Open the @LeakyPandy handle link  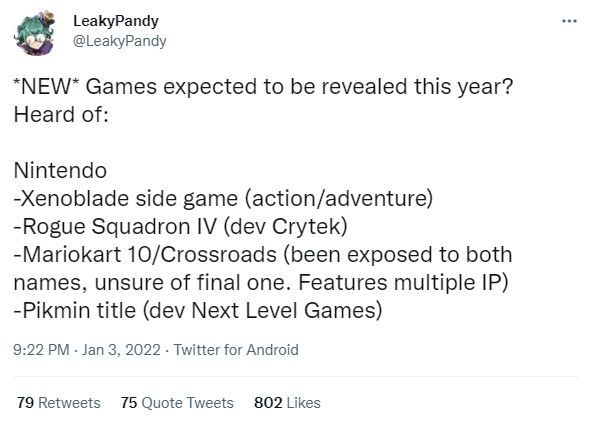pyautogui.click(x=120, y=41)
